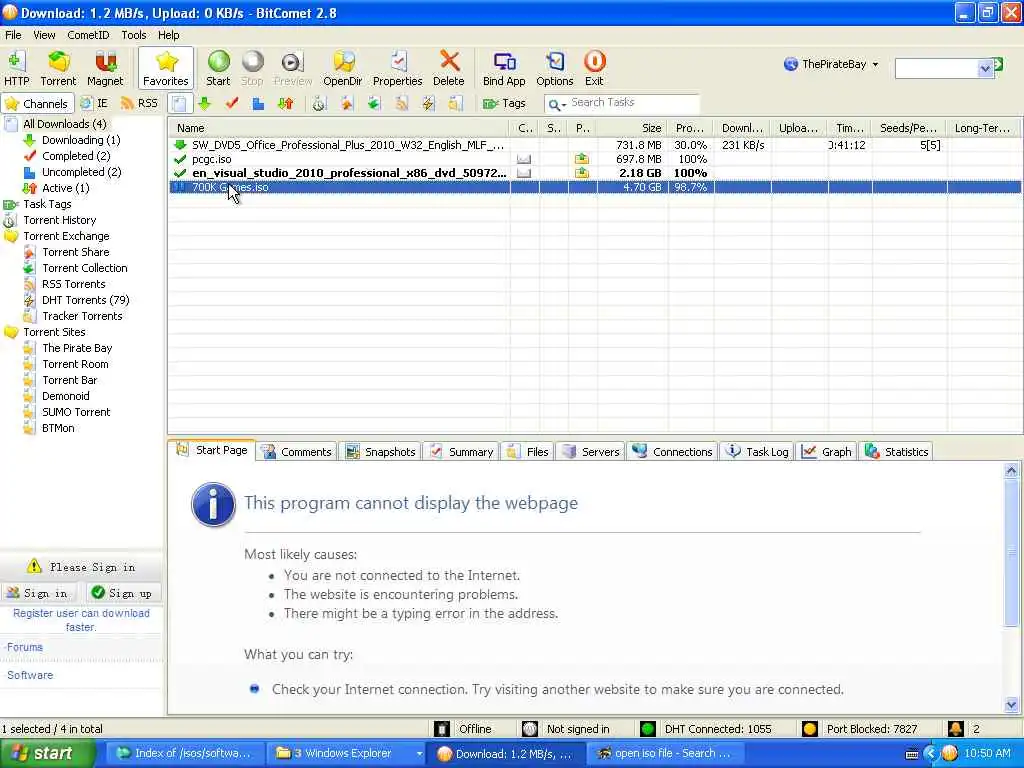Sort task list by Name column
Image resolution: width=1024 pixels, height=768 pixels.
tap(340, 128)
